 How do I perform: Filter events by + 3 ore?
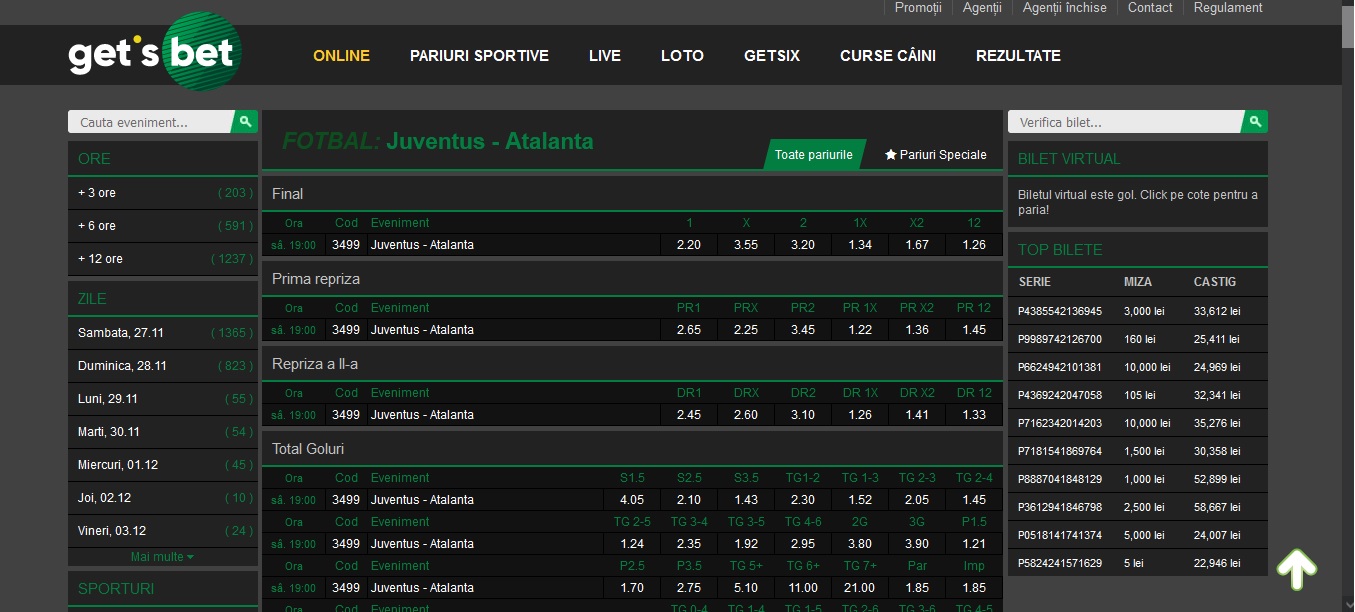pos(163,193)
